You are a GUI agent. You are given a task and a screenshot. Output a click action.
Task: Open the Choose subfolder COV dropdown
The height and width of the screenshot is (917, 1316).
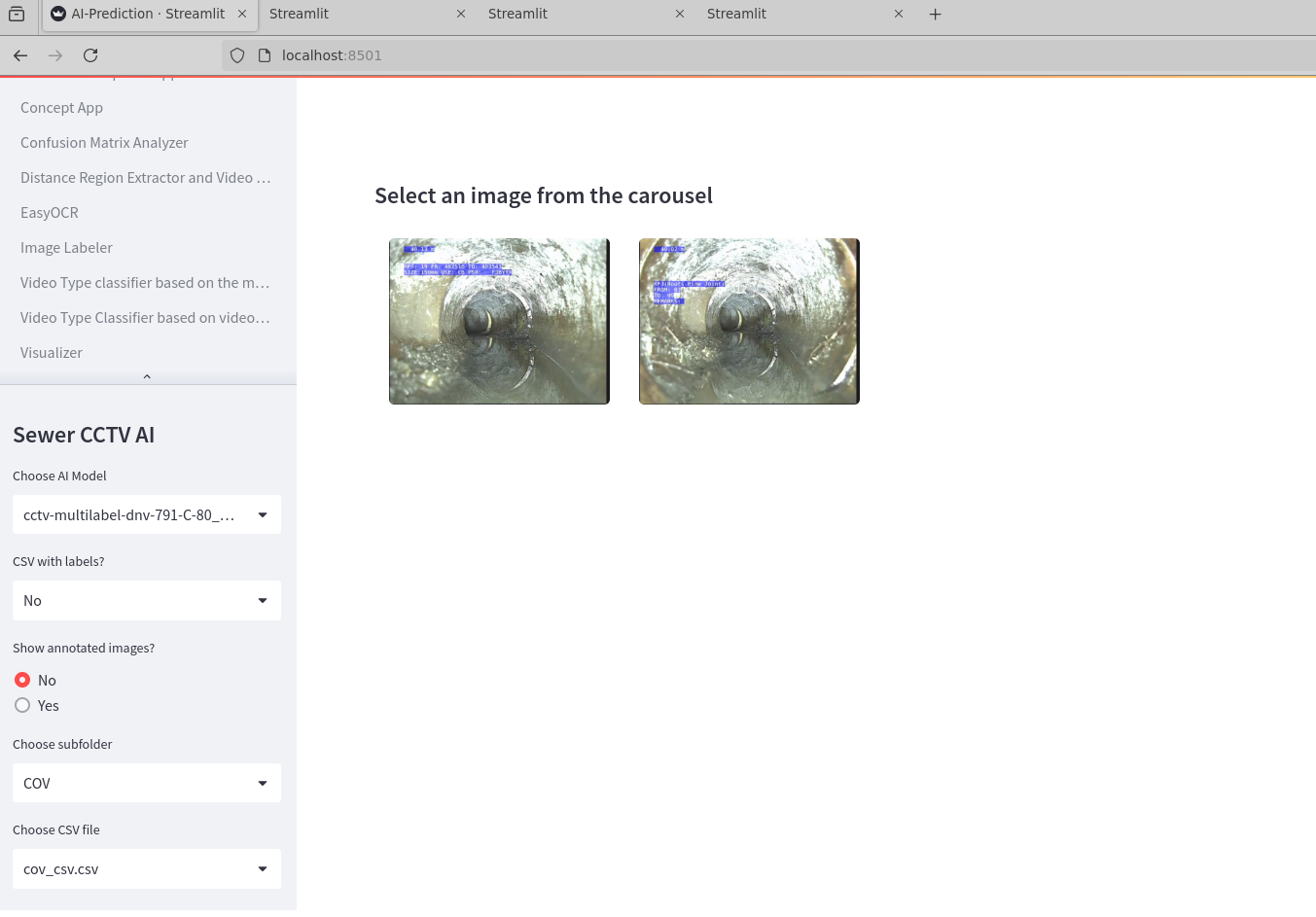coord(147,783)
